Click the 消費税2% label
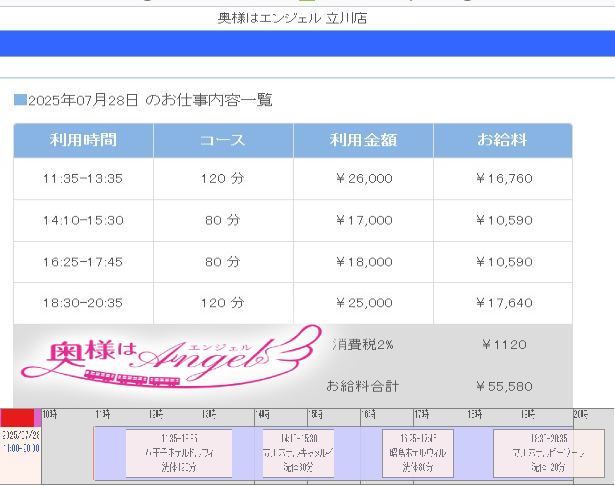The height and width of the screenshot is (486, 615). pyautogui.click(x=363, y=344)
